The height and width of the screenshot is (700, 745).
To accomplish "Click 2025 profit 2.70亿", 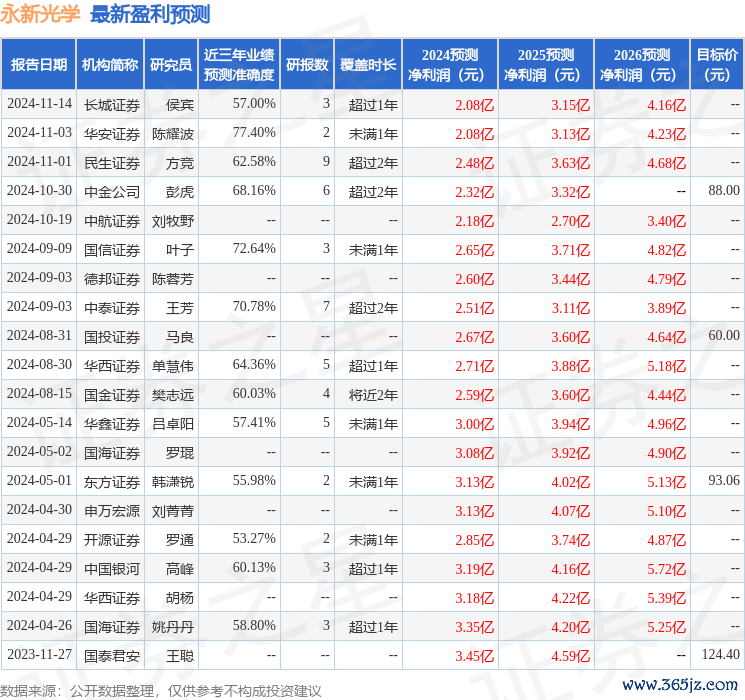I will coord(571,221).
